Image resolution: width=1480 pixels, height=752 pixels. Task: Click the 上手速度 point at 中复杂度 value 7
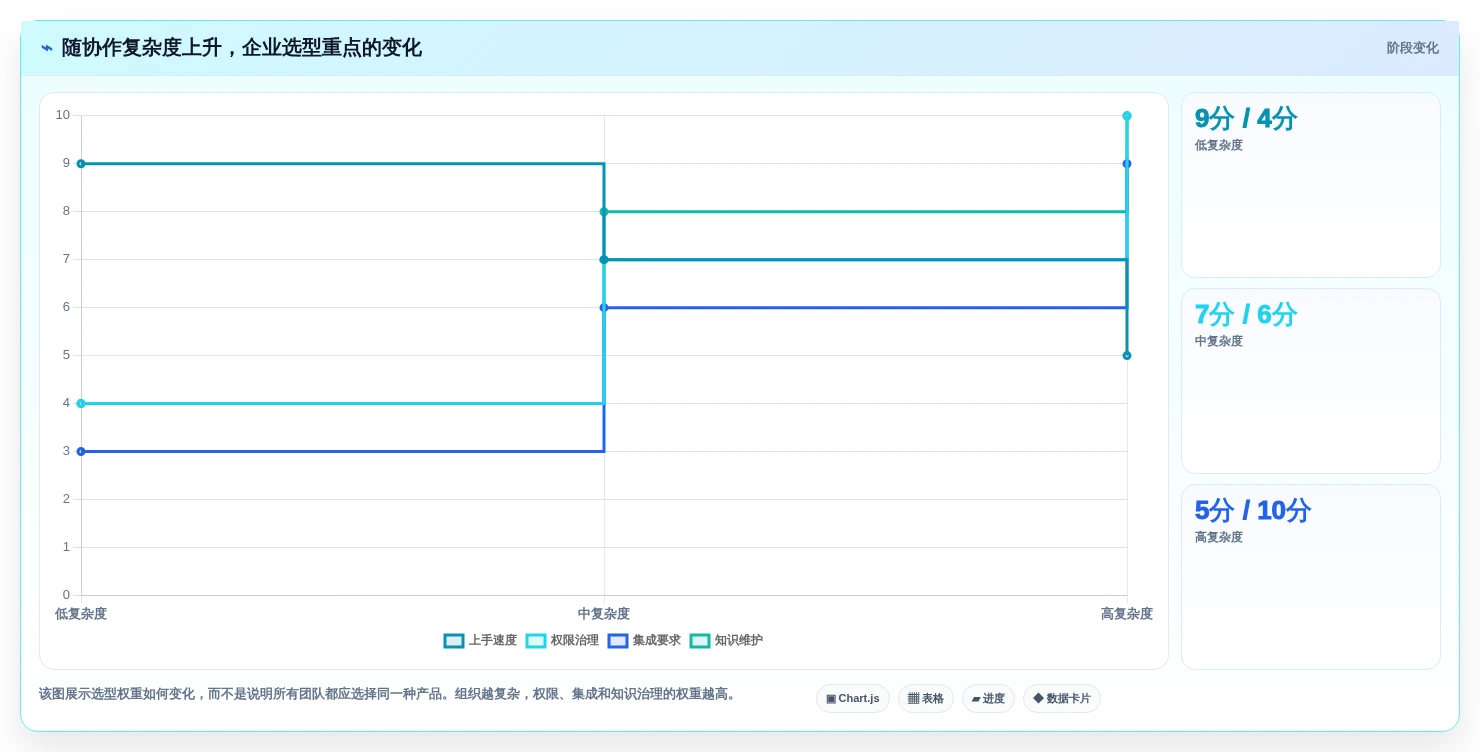click(x=604, y=260)
